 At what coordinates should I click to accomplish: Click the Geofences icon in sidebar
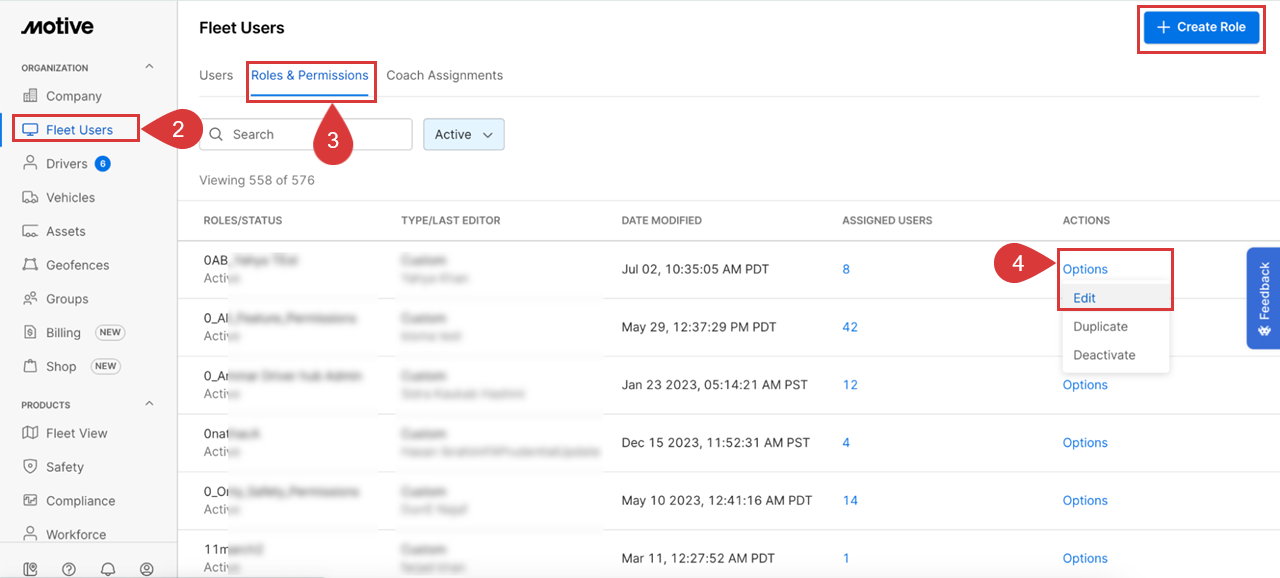tap(30, 265)
